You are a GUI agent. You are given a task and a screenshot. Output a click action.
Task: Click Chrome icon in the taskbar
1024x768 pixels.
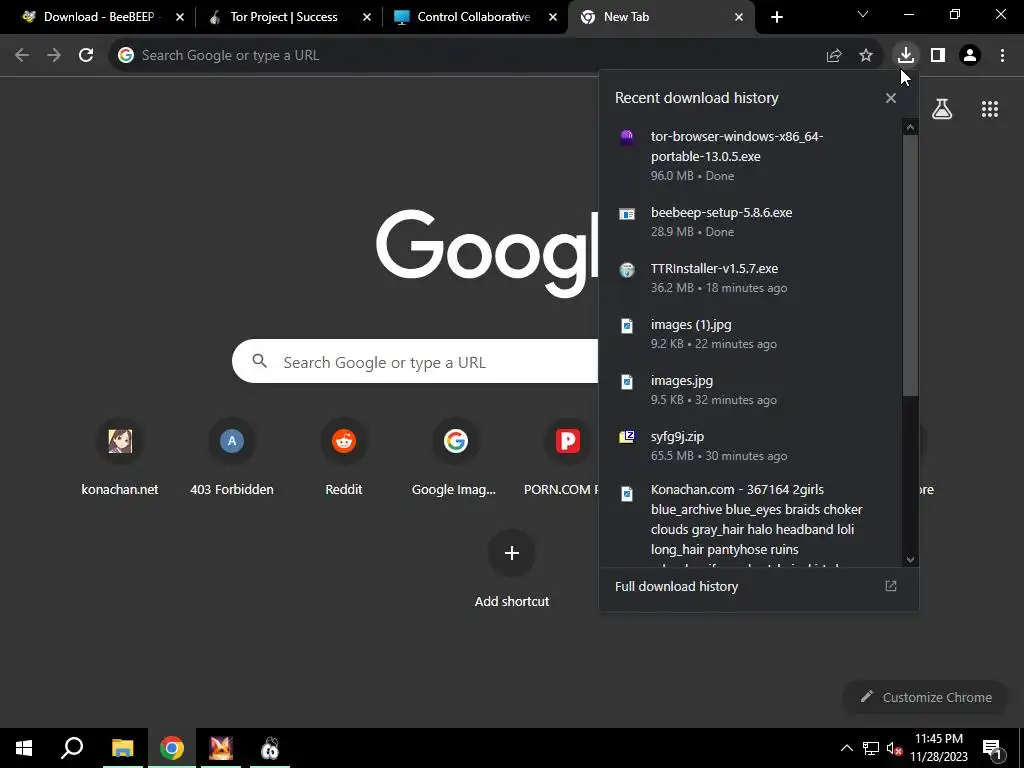172,748
